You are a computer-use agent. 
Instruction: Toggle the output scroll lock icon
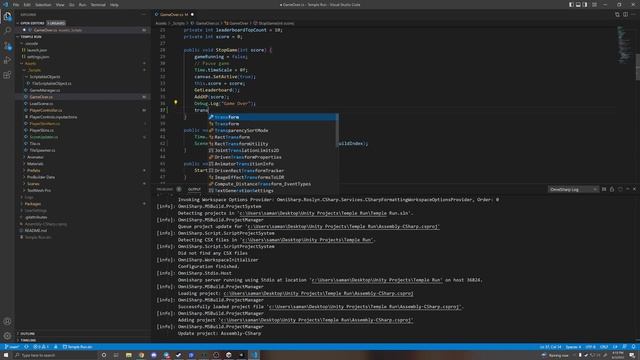click(612, 189)
